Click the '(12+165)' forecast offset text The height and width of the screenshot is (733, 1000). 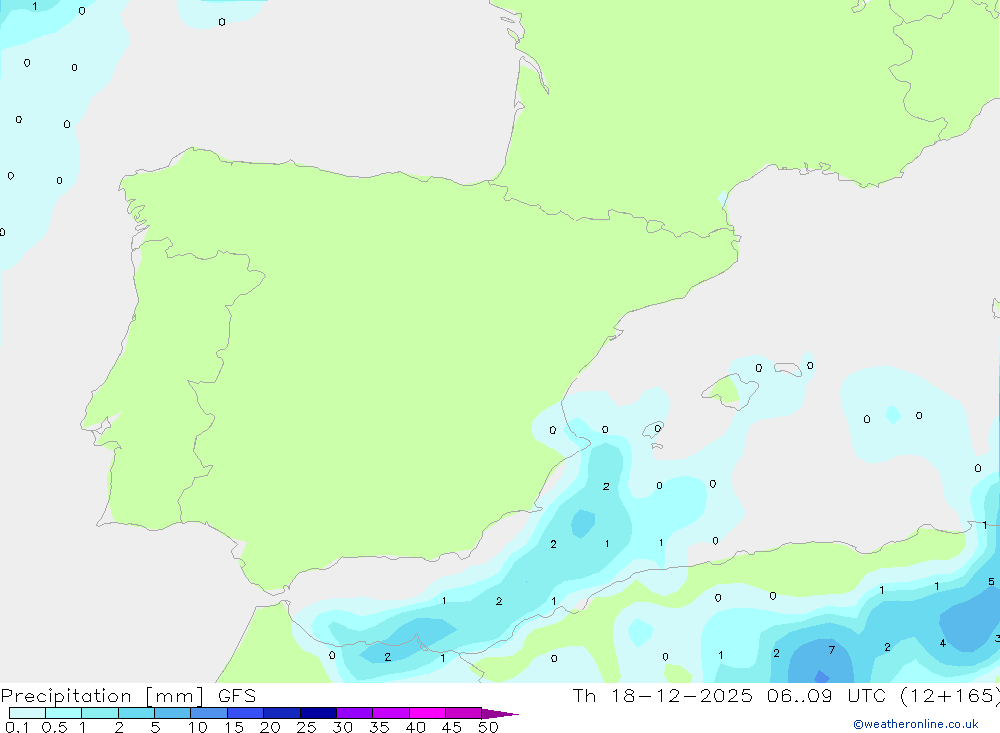(950, 696)
